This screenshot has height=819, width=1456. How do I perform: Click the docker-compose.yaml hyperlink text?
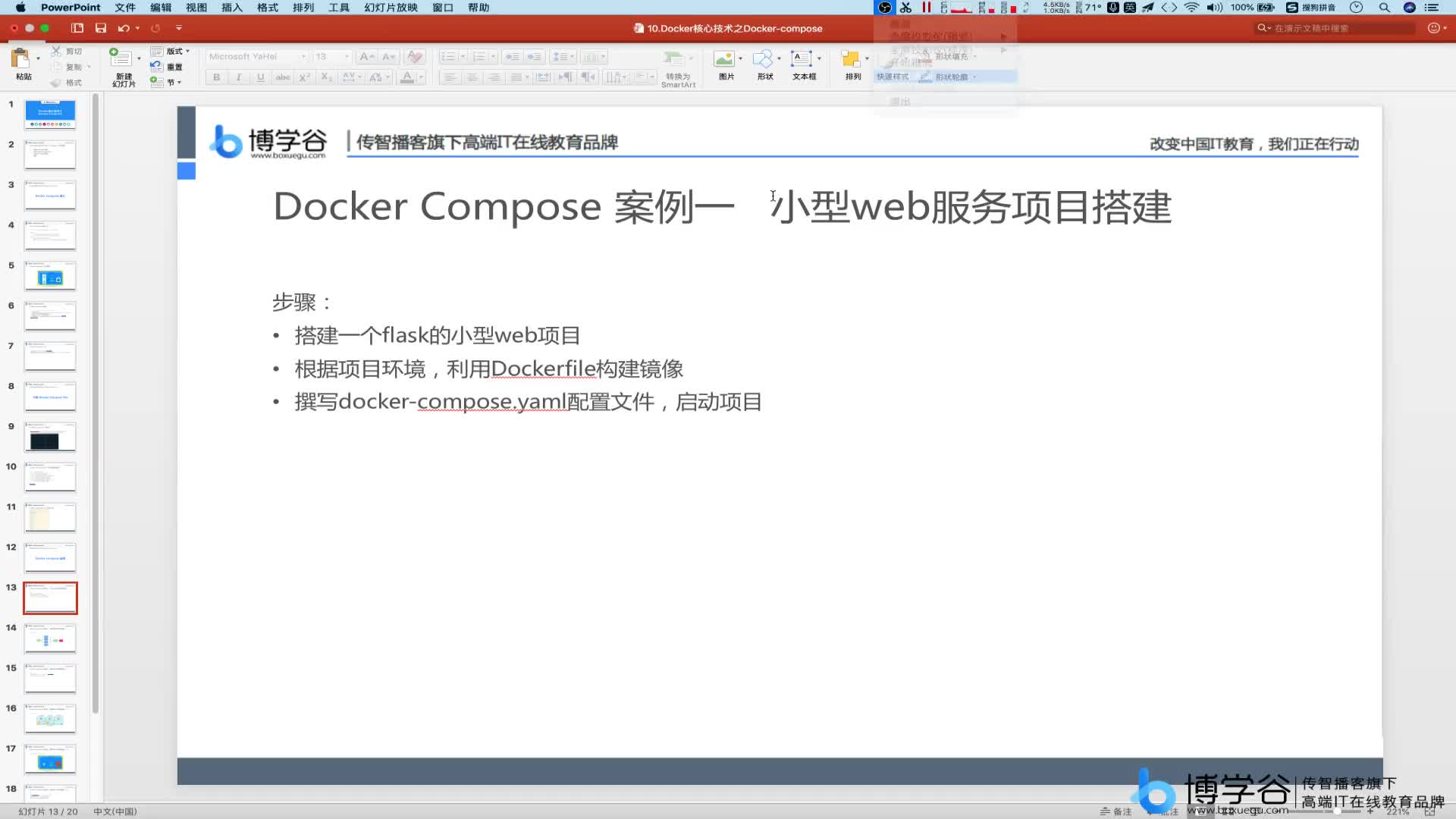[x=491, y=402]
